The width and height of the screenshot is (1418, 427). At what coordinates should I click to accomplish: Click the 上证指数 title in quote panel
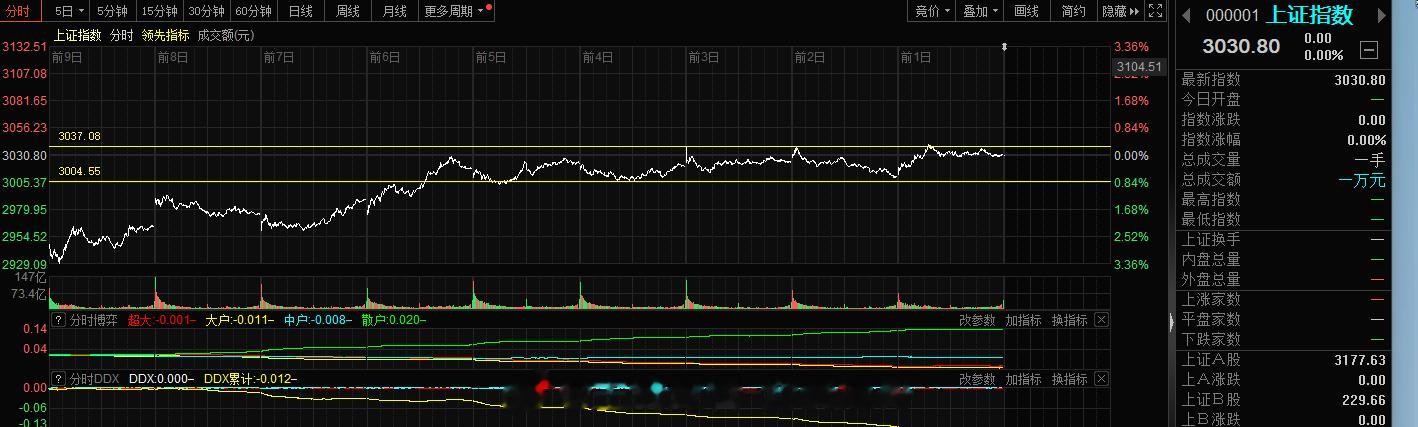pyautogui.click(x=1309, y=15)
